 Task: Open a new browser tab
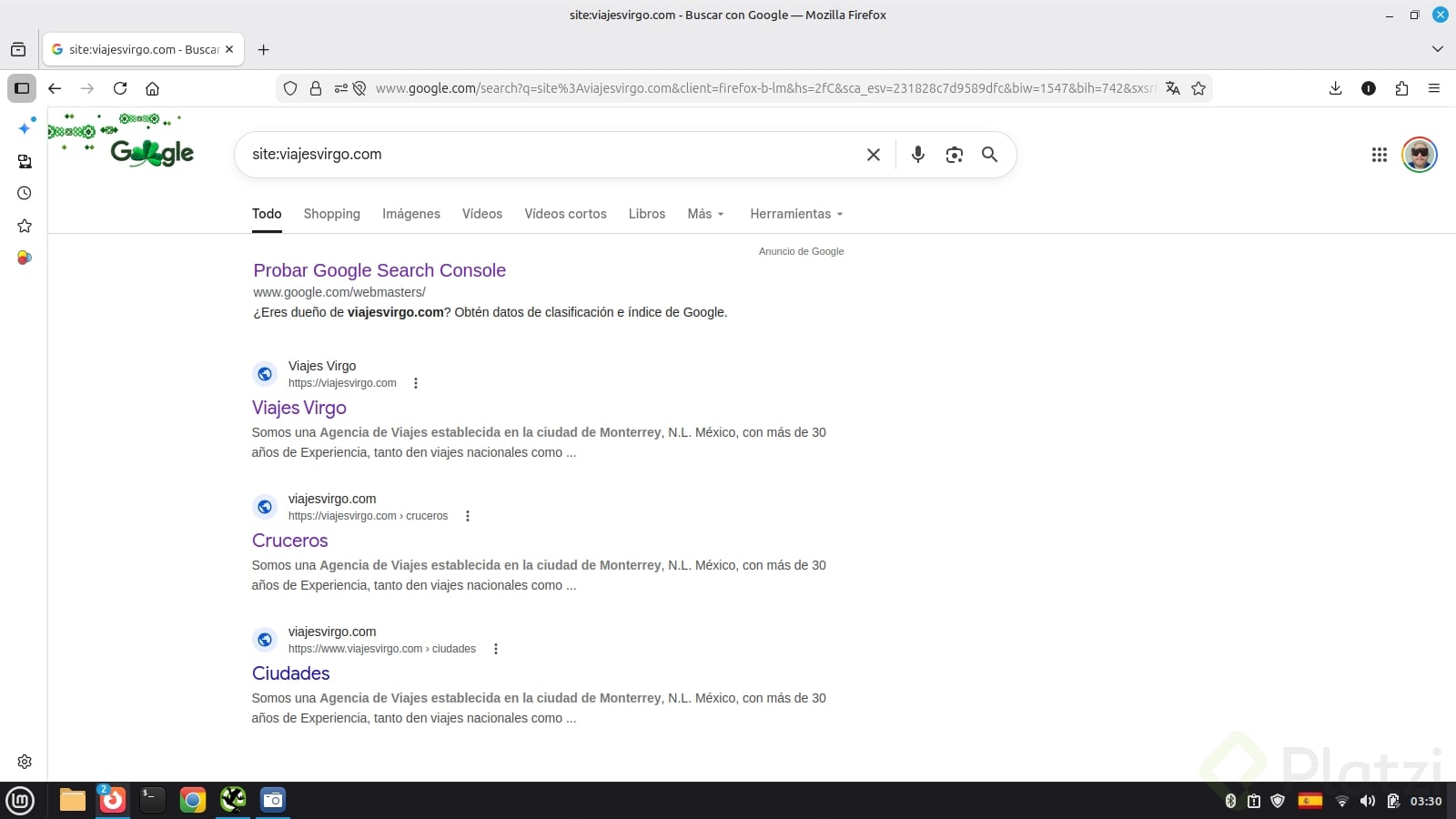264,49
